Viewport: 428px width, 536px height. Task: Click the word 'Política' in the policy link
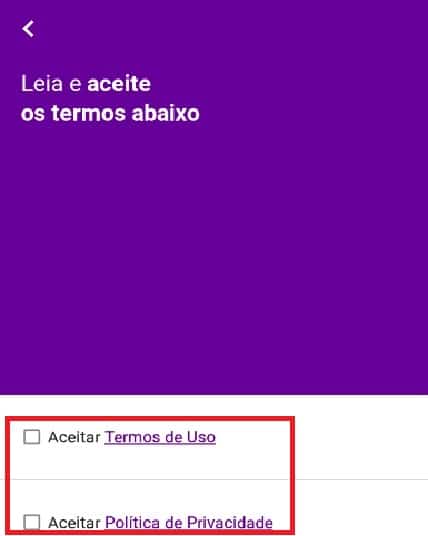[132, 523]
